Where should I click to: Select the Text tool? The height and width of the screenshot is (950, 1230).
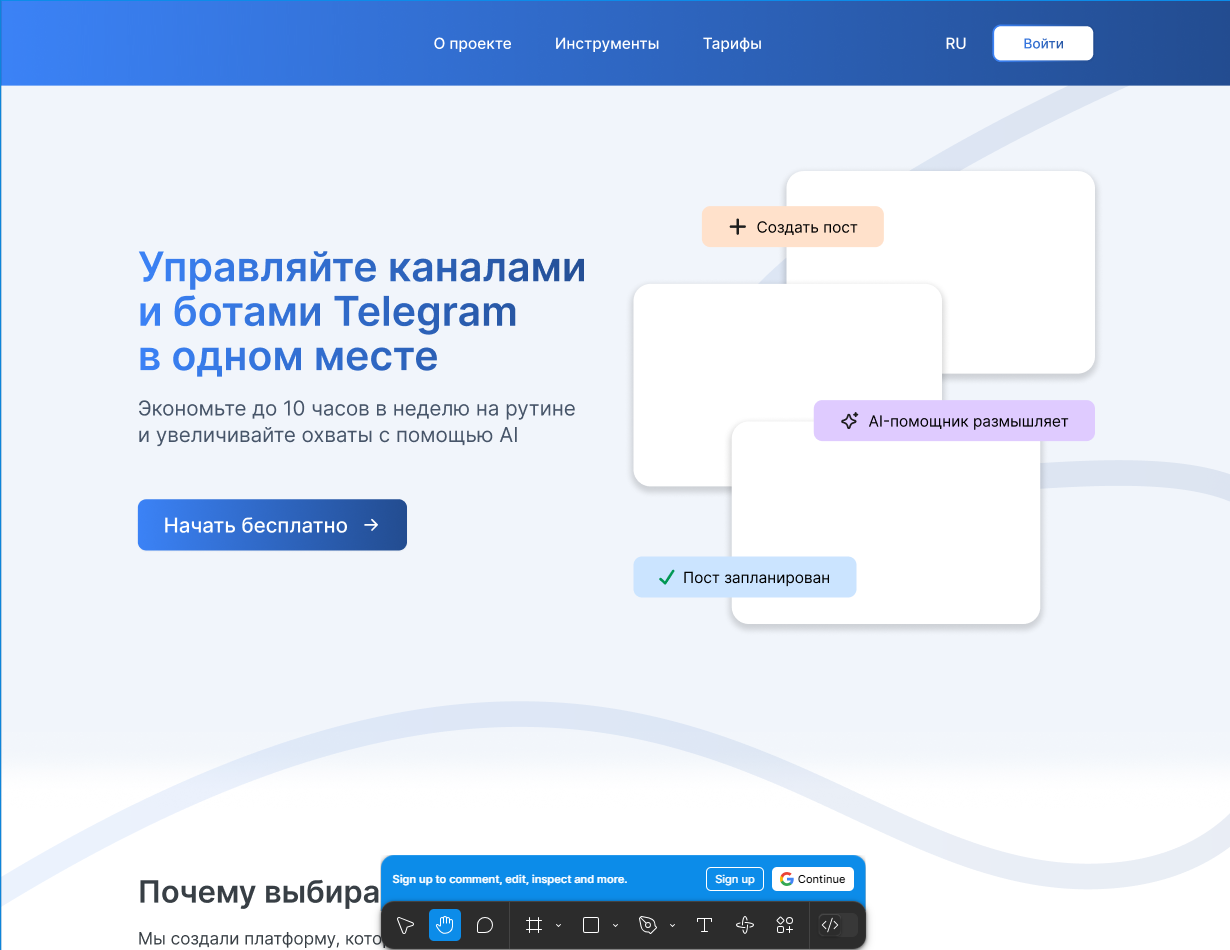pos(704,925)
